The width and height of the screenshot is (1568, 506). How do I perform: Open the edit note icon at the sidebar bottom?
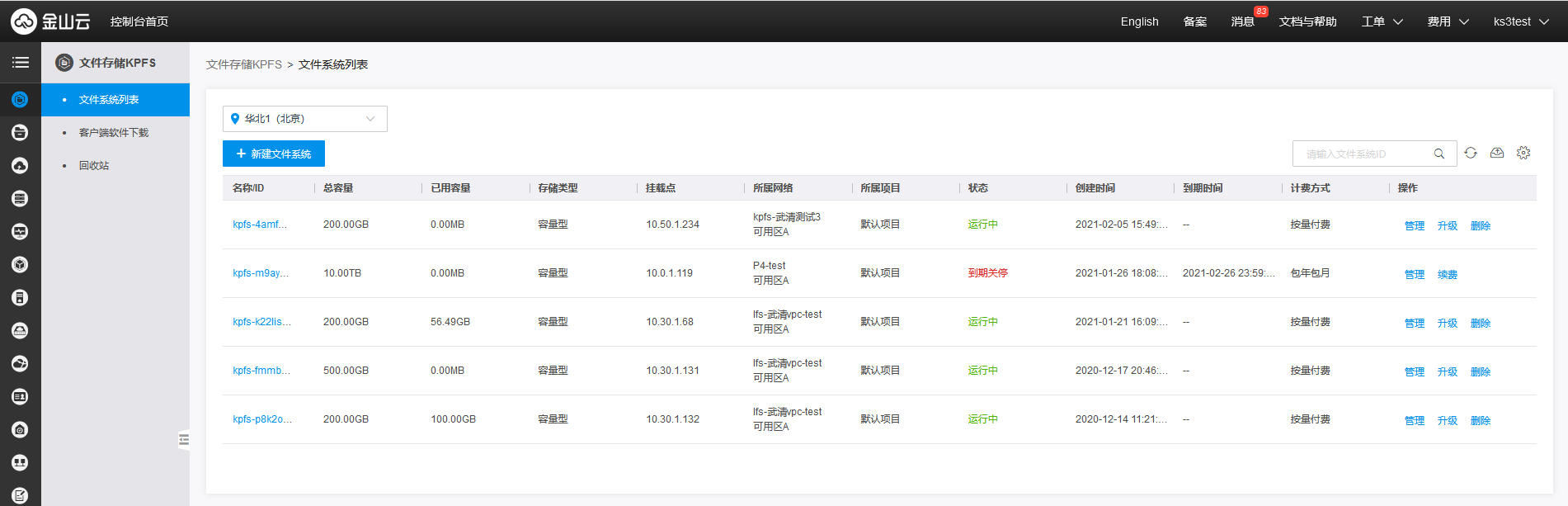click(21, 496)
